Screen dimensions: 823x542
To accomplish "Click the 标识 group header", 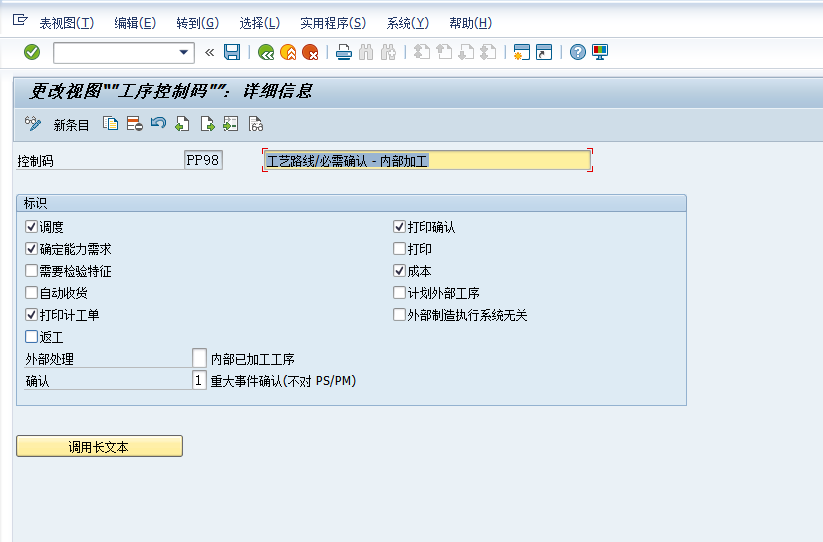I will (352, 203).
